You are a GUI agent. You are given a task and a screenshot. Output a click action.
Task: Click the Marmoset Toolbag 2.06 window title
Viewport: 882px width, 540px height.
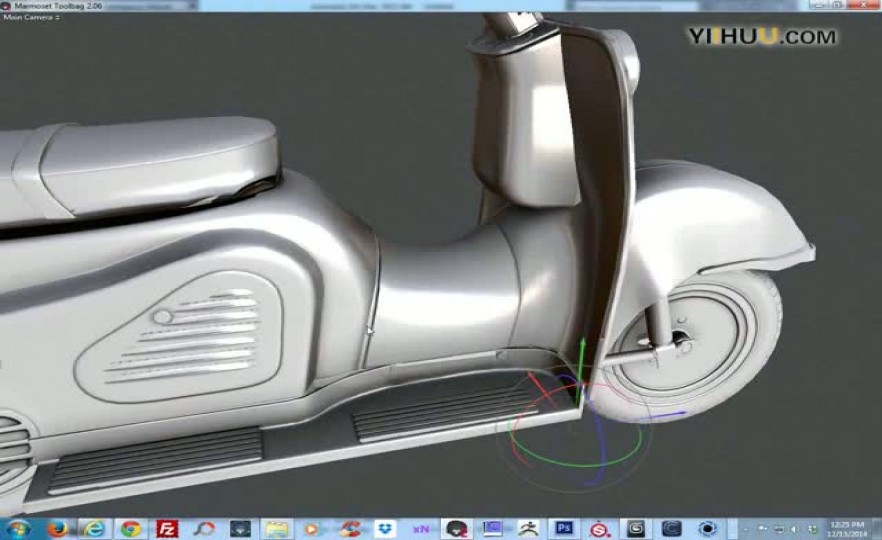[x=58, y=6]
